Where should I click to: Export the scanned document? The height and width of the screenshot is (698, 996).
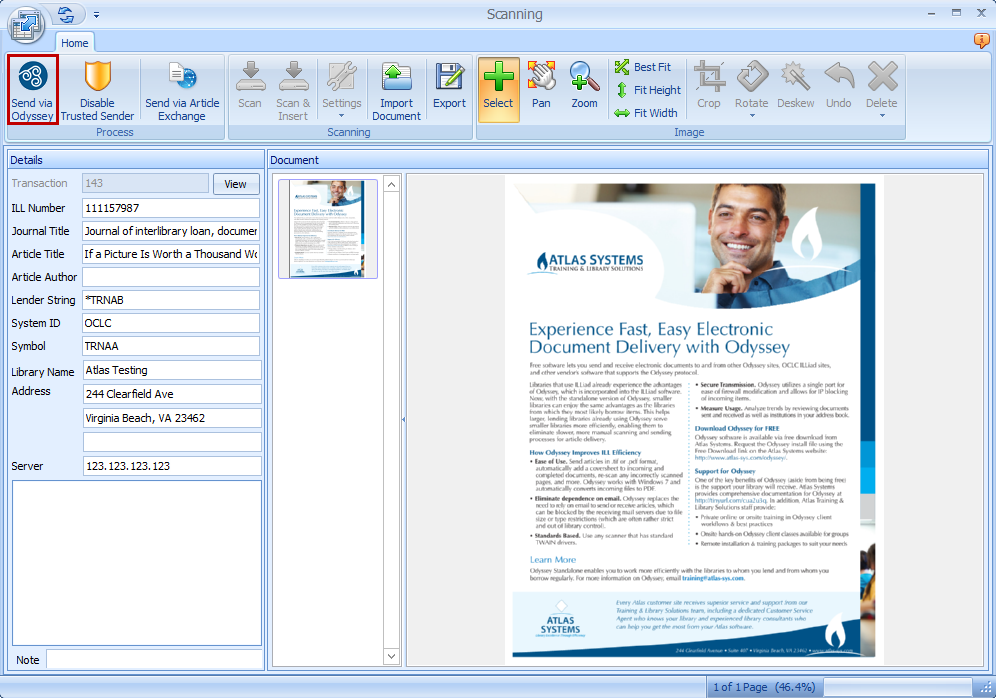(x=449, y=89)
